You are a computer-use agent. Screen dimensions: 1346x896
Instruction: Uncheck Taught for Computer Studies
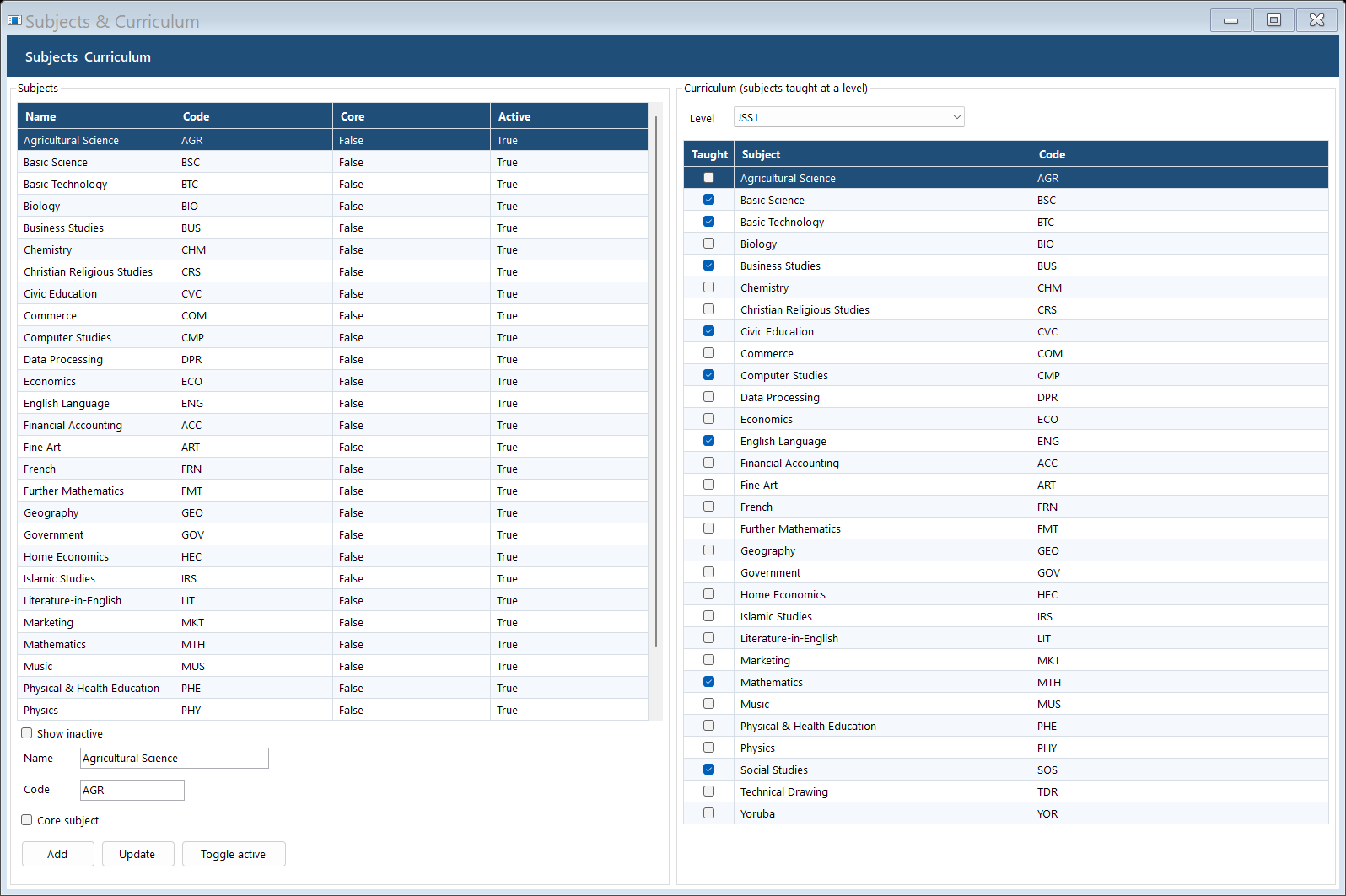[x=708, y=375]
